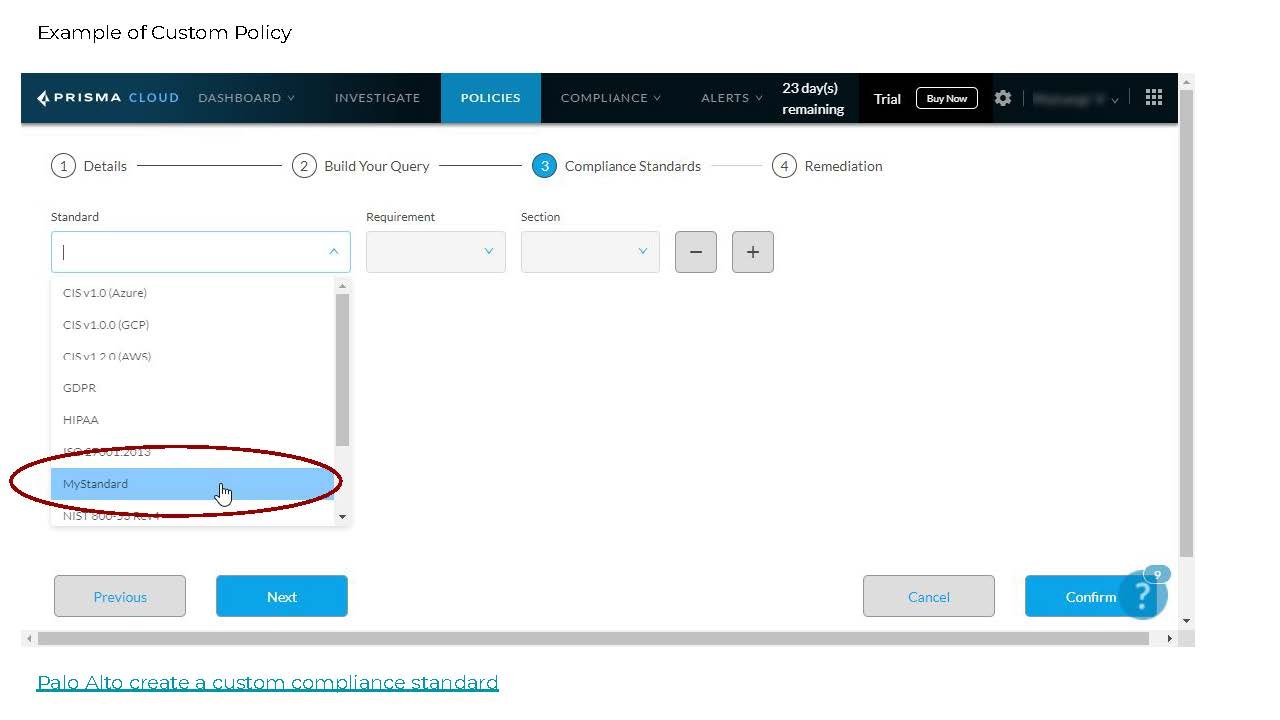Open the apps grid icon
Image resolution: width=1280 pixels, height=720 pixels.
click(x=1154, y=97)
